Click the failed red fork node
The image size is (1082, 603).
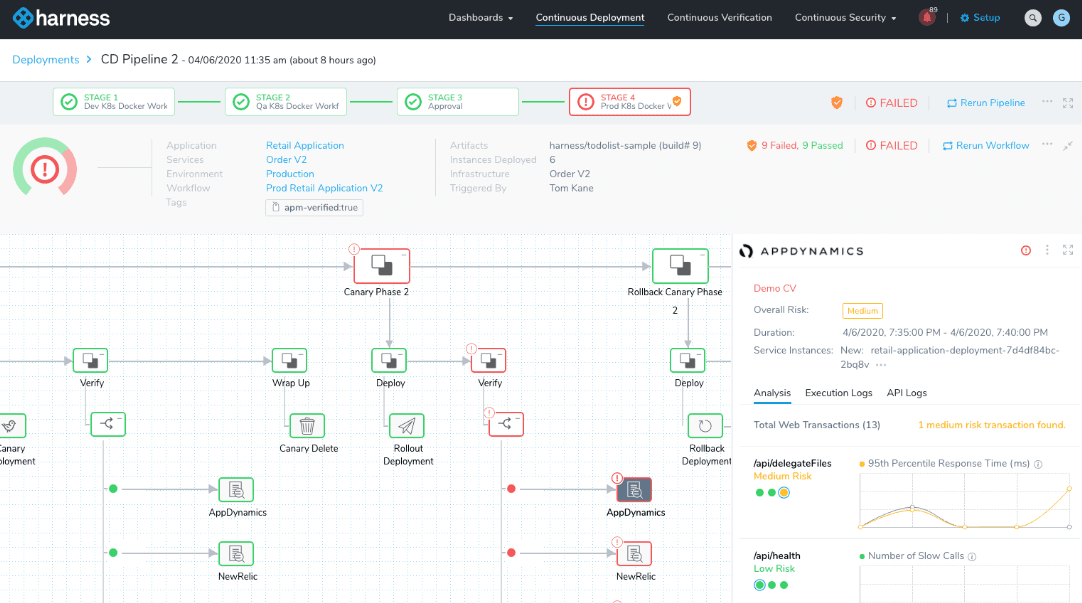click(x=506, y=424)
